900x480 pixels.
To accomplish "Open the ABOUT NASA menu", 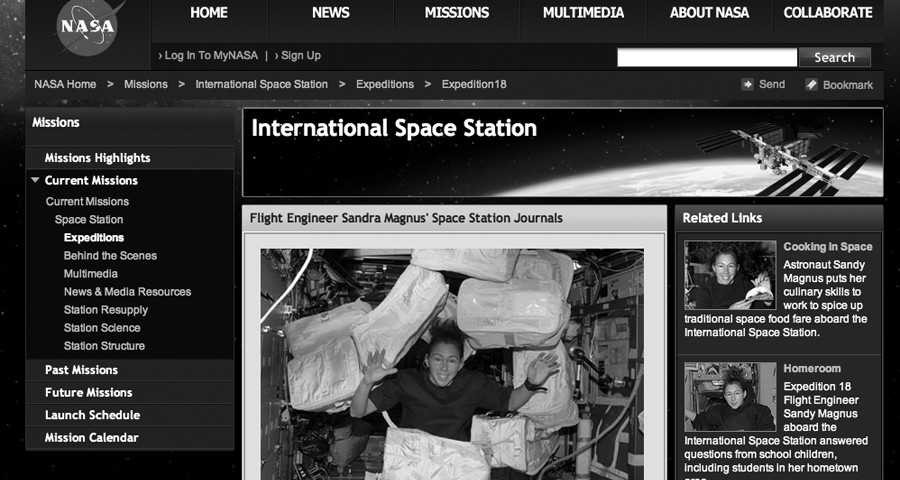I will pyautogui.click(x=709, y=13).
